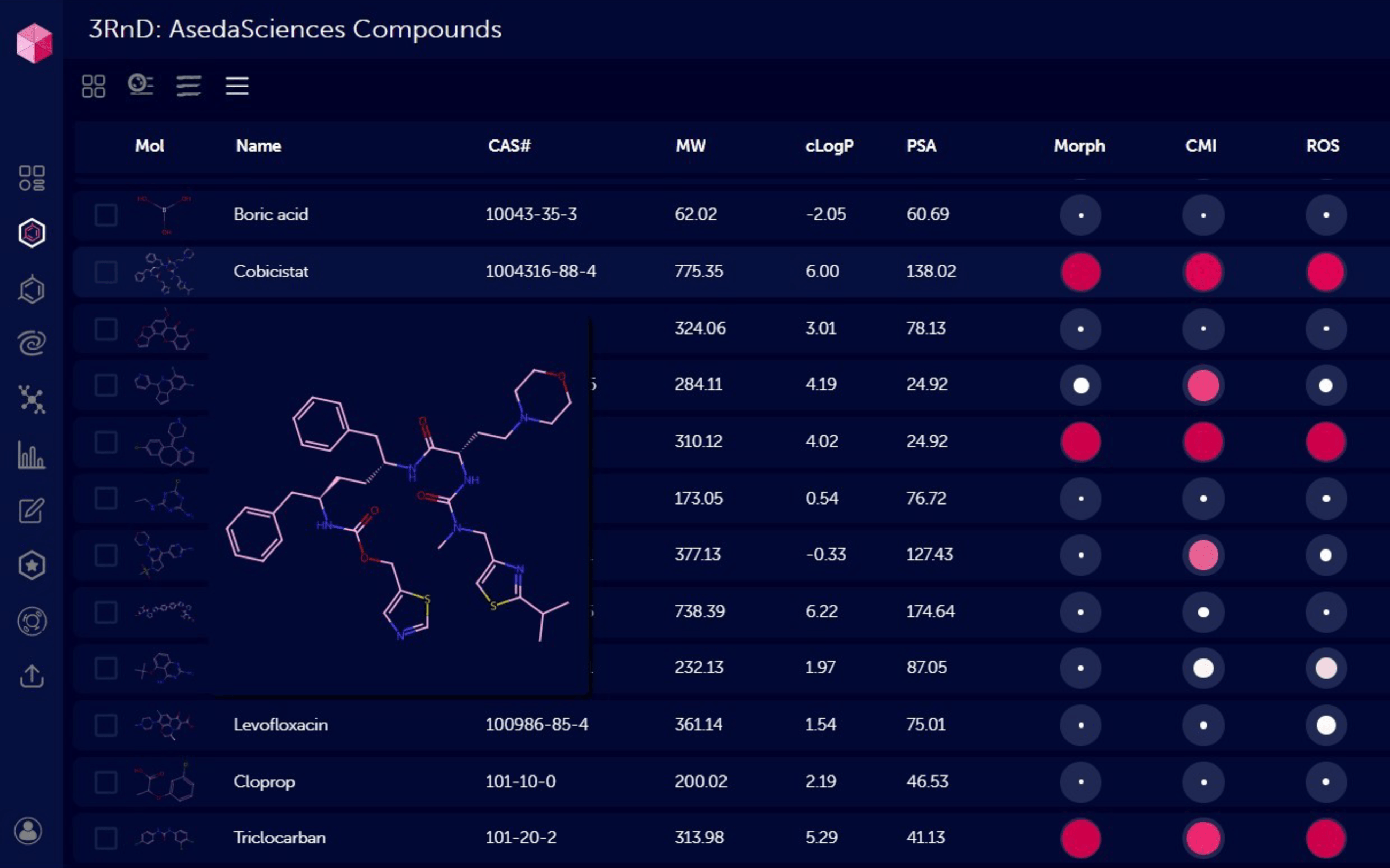Select the highlighted hexagon compounds icon
Screen dimensions: 1390x868
[x=32, y=233]
